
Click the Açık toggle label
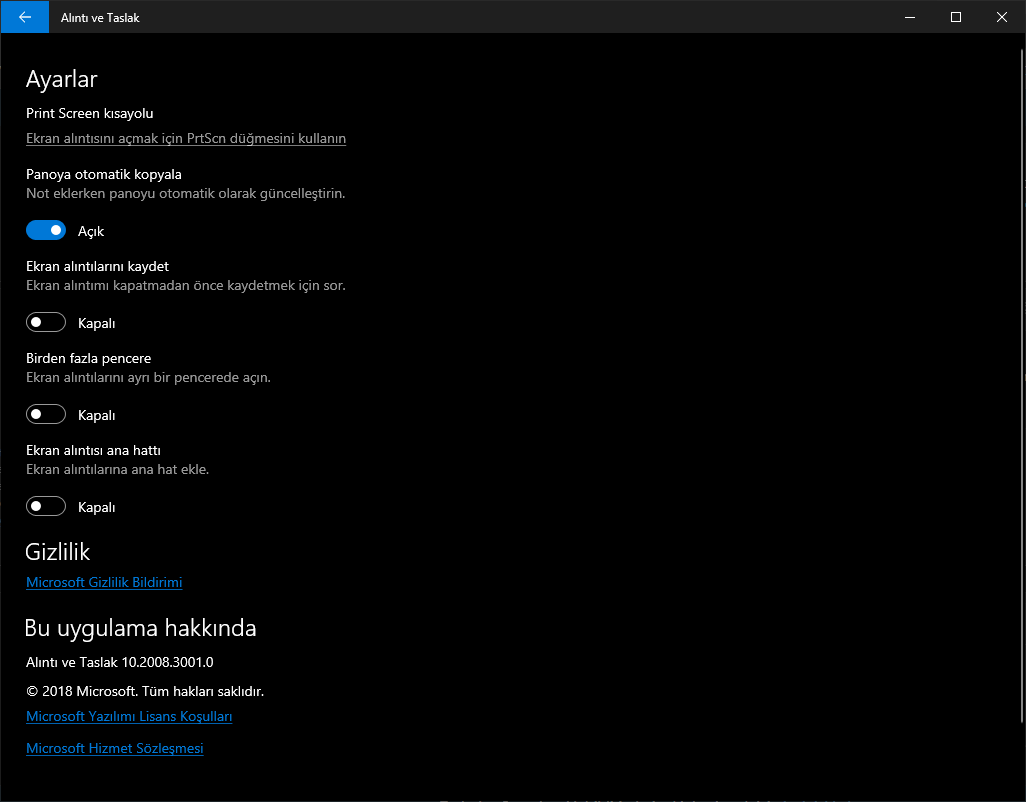point(91,231)
